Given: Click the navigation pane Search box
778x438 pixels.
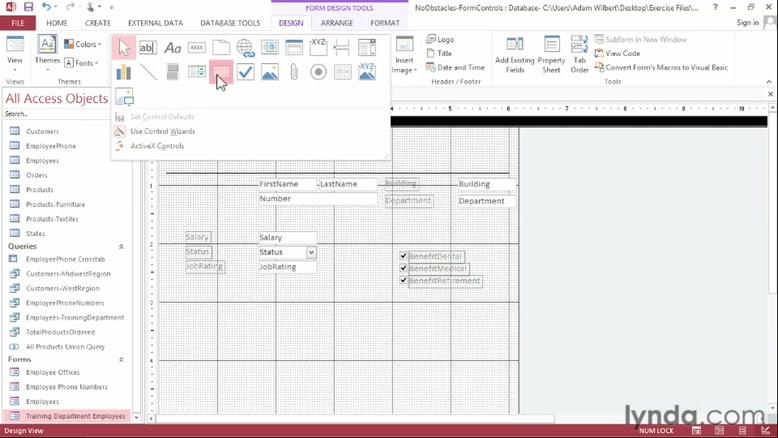Looking at the screenshot, I should pyautogui.click(x=55, y=114).
